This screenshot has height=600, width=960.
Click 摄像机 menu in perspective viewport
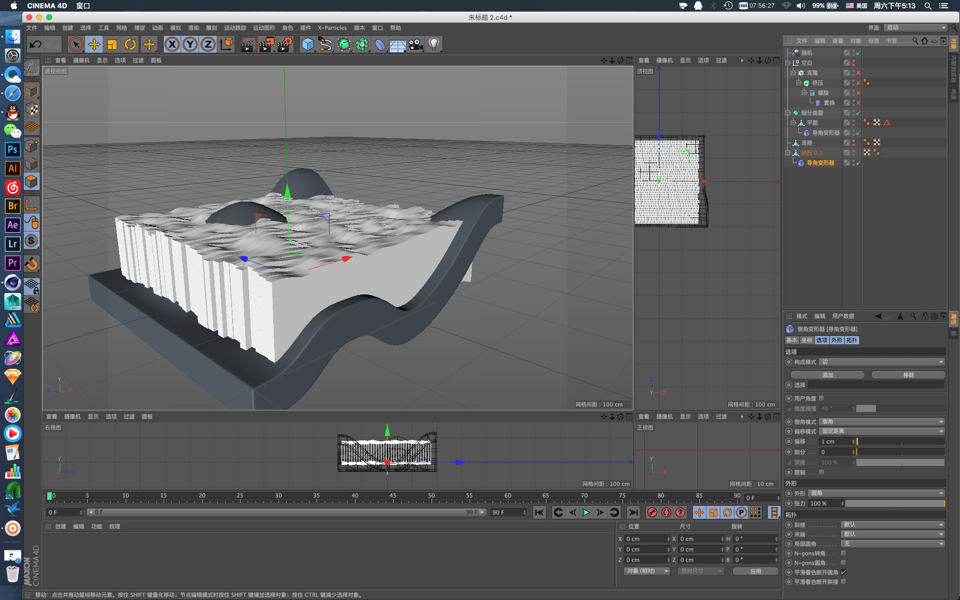point(81,61)
